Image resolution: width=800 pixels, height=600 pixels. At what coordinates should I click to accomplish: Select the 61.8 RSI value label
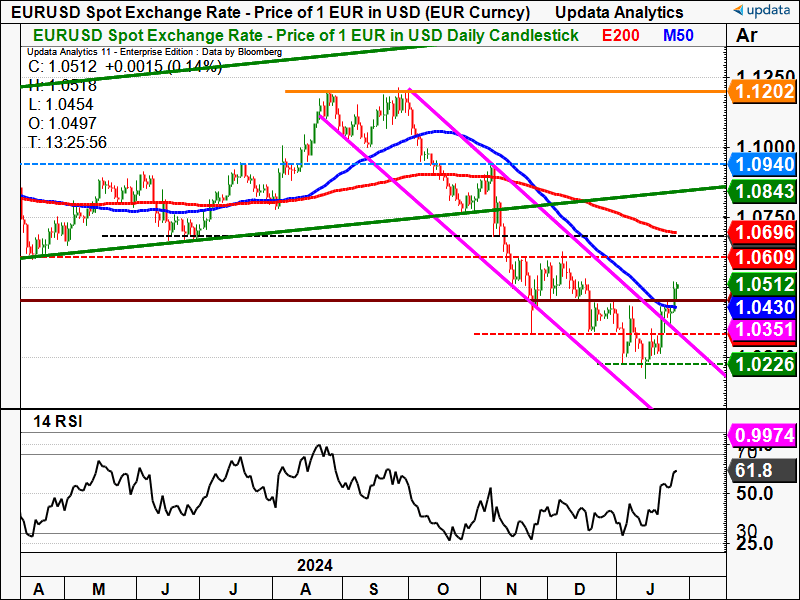(x=763, y=470)
